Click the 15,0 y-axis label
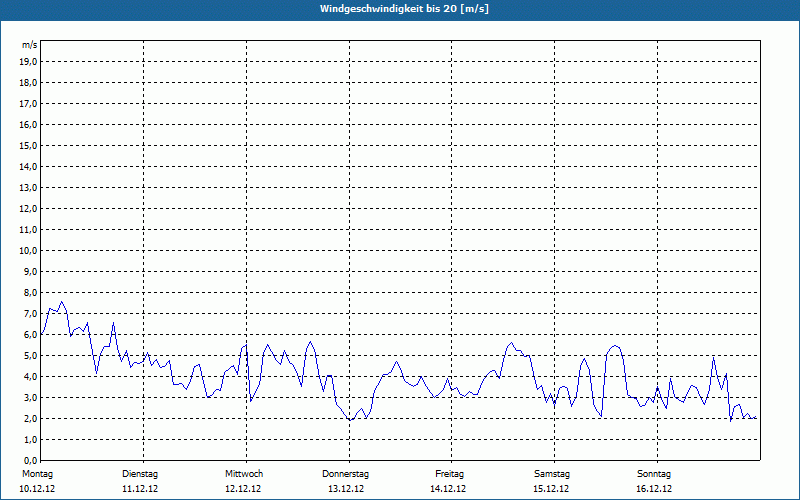Image resolution: width=800 pixels, height=500 pixels. point(28,145)
